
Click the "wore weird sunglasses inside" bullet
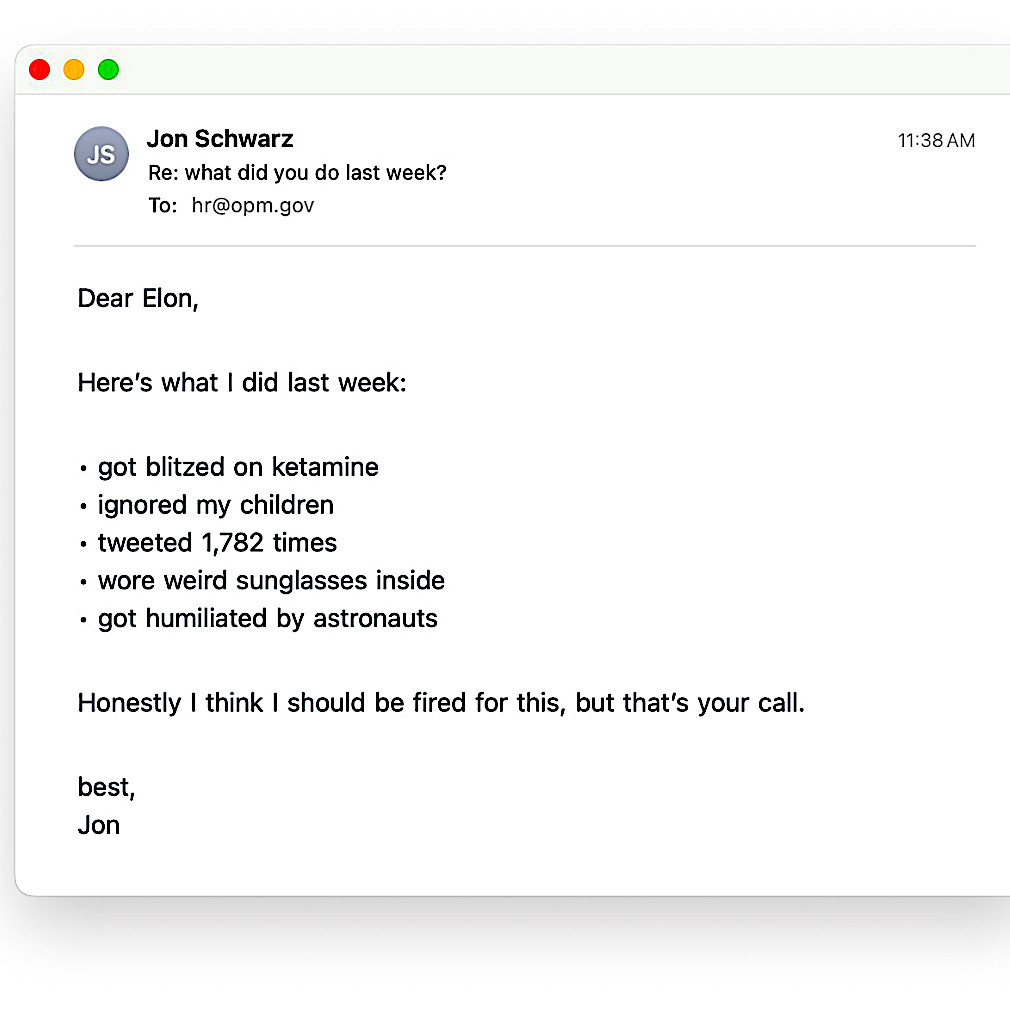coord(271,581)
